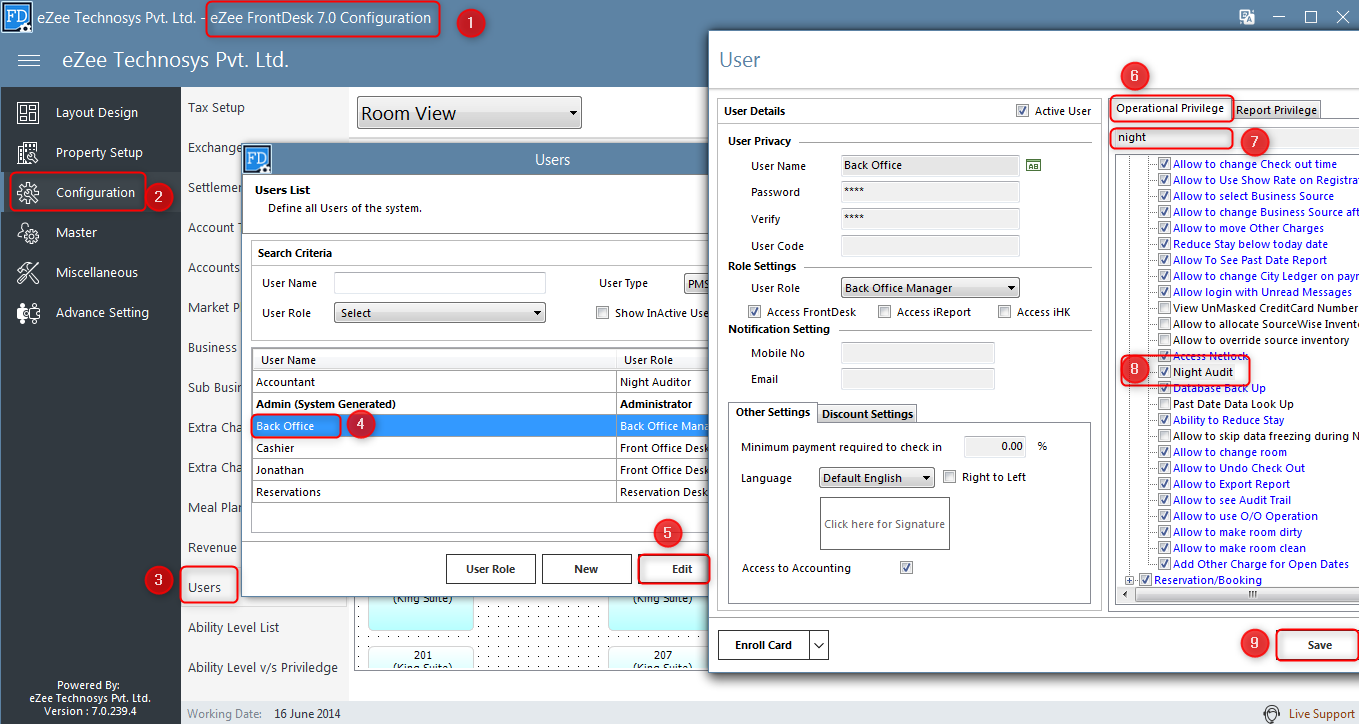
Task: Select the Back Office user row
Action: [x=480, y=426]
